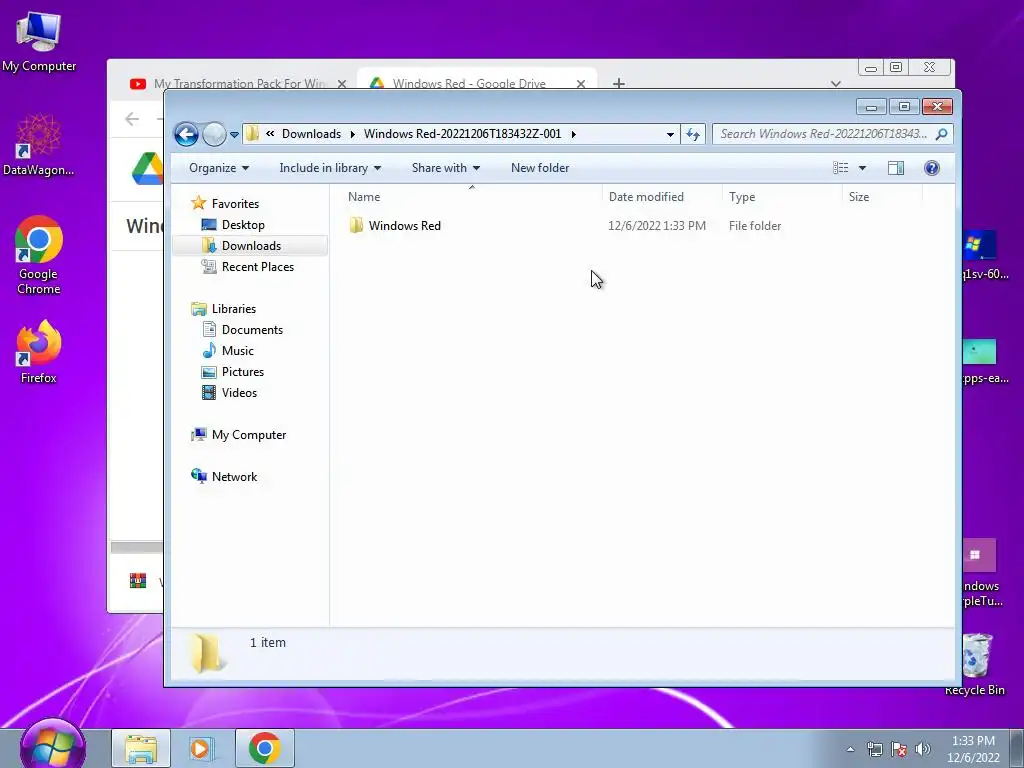
Task: Open the Google Chrome desktop shortcut
Action: pyautogui.click(x=39, y=255)
